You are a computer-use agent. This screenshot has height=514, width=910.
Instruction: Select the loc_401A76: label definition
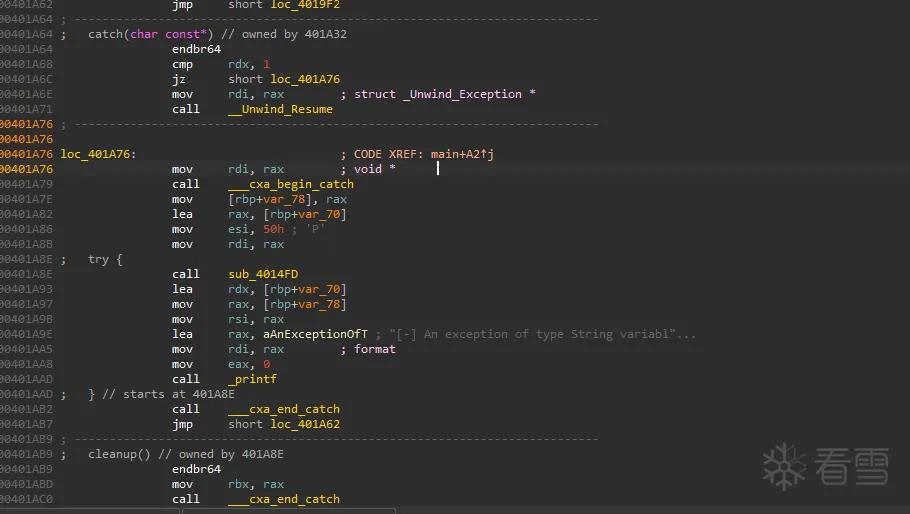tap(98, 154)
